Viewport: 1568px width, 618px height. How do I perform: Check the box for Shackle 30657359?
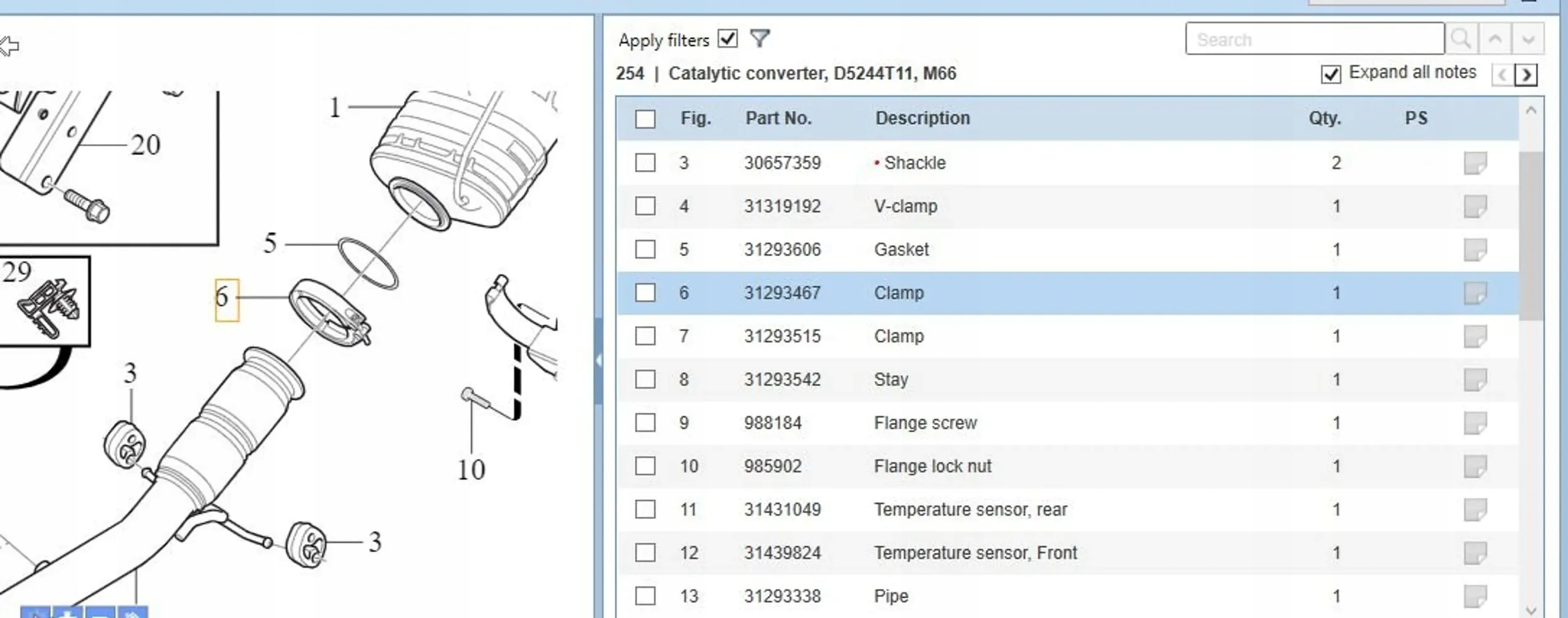(645, 163)
